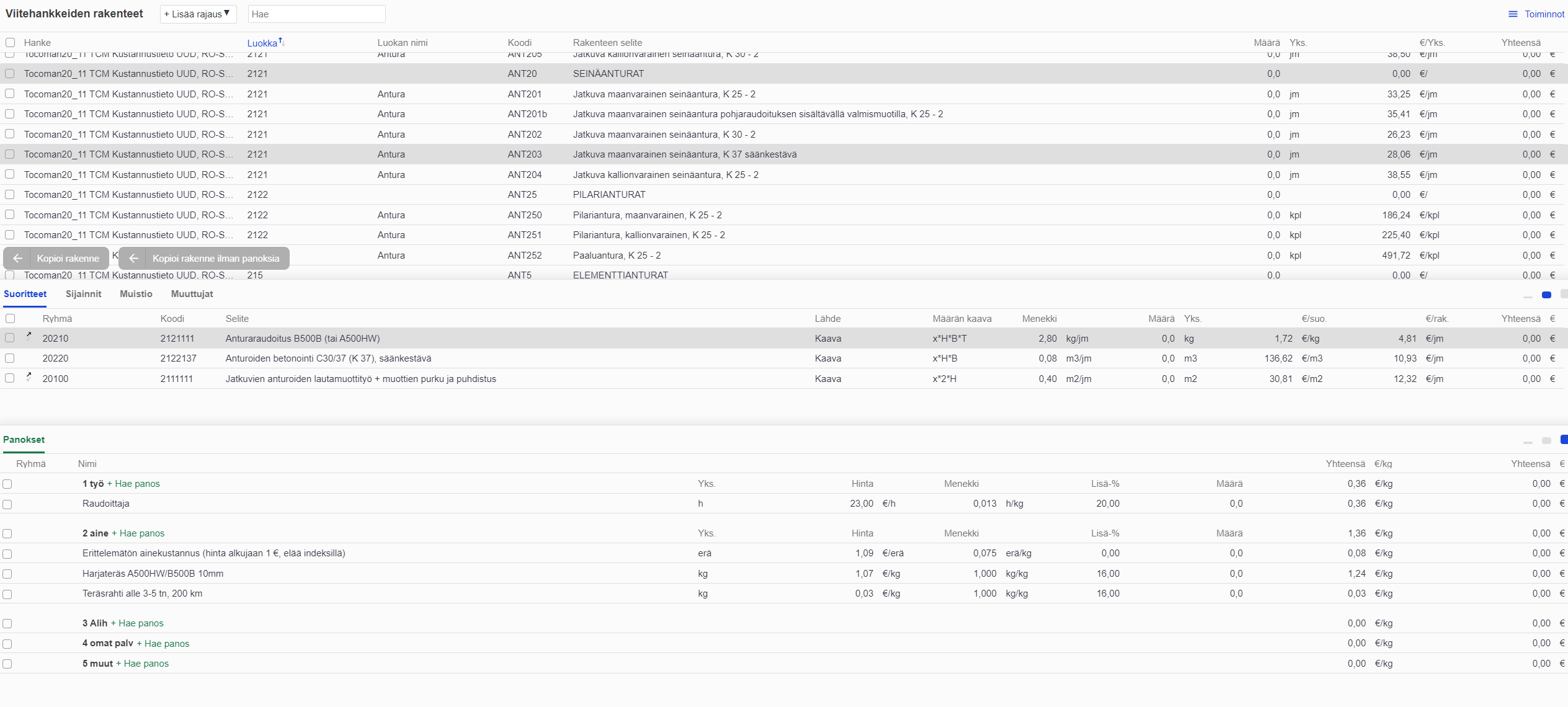Click the blue medium-size icon in Suoritteet panel
Viewport: 1568px width, 707px height.
(x=1546, y=295)
